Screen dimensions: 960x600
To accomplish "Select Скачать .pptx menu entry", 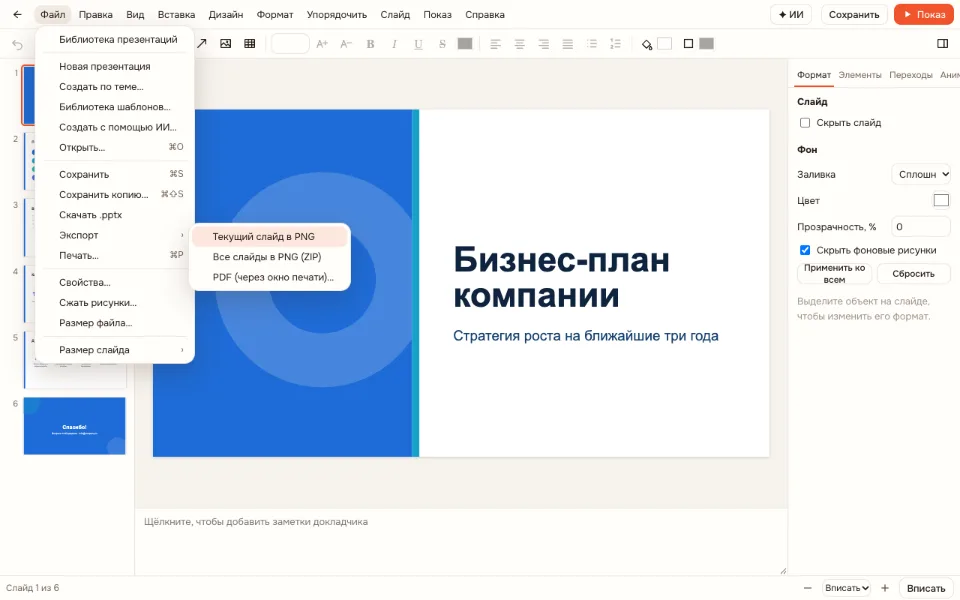I will 114,215.
